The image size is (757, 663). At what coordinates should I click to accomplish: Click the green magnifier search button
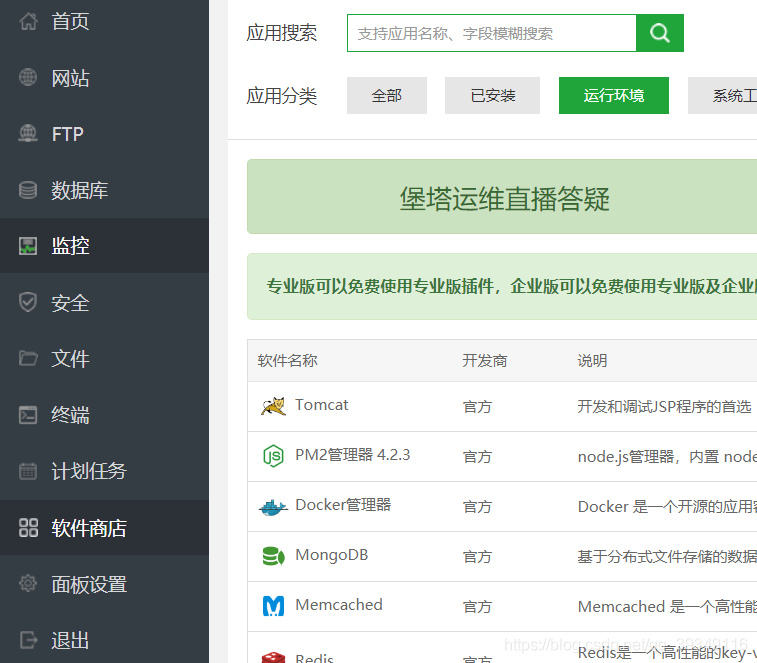(x=659, y=33)
